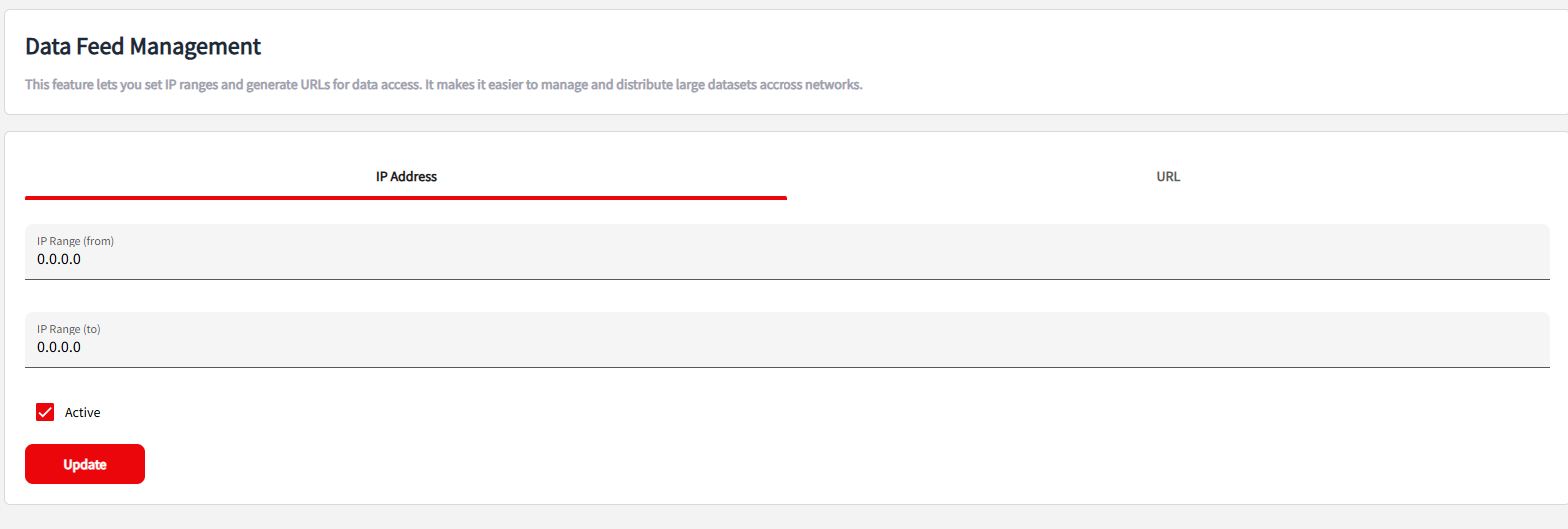Click the red underline indicator below IP Address

(406, 198)
